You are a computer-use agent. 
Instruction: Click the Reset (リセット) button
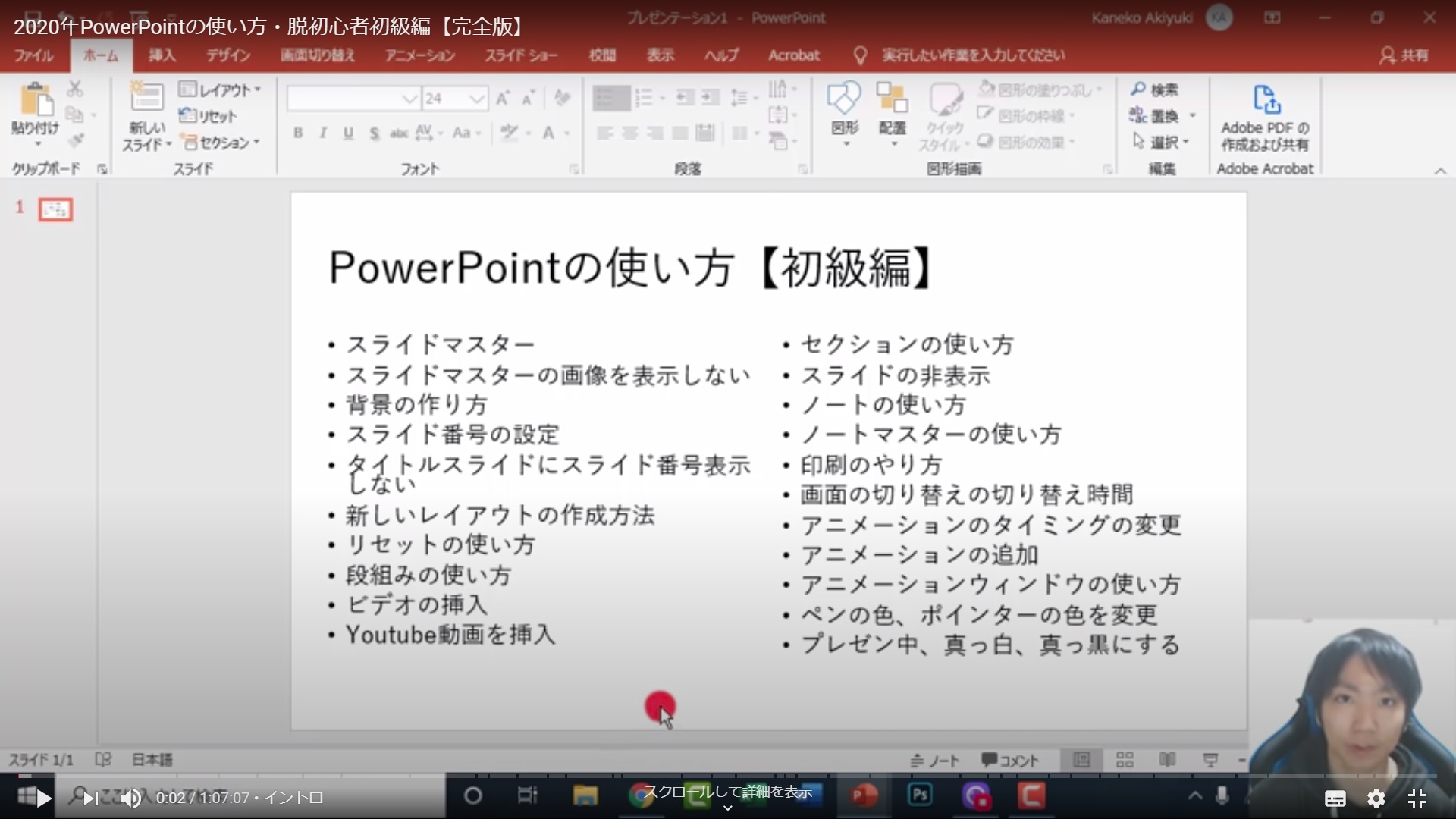[207, 116]
